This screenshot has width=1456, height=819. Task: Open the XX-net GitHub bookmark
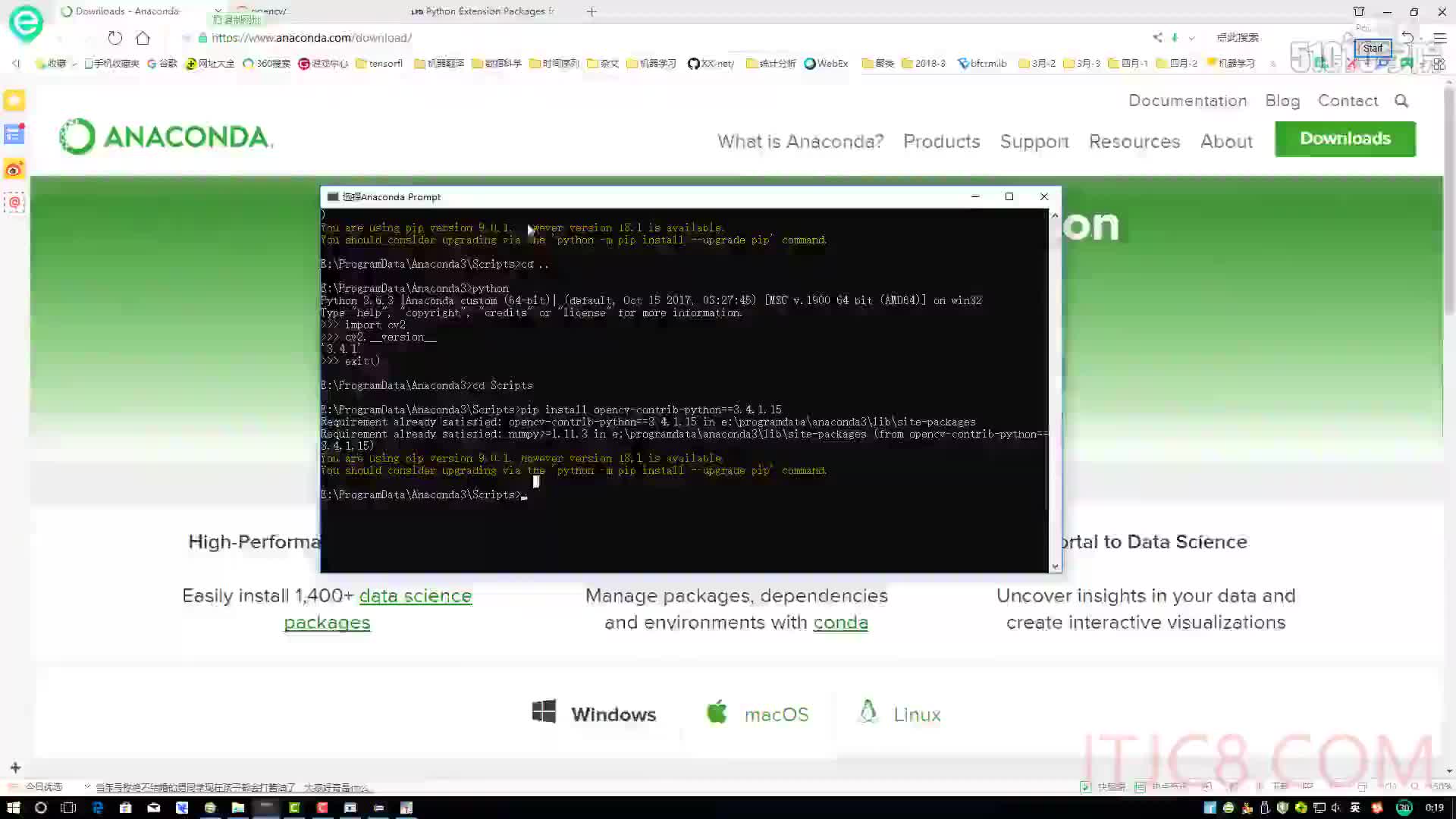point(711,64)
